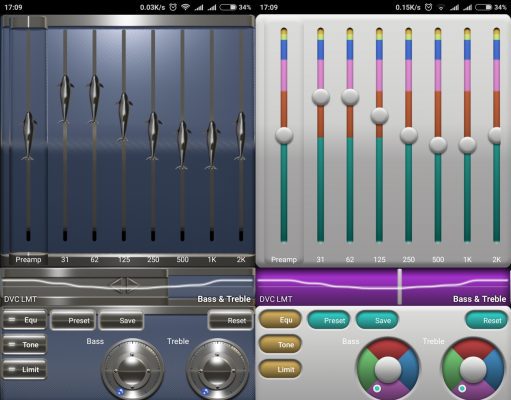Viewport: 511px width, 400px height.
Task: Click the colorful Treble knob
Action: click(x=473, y=369)
